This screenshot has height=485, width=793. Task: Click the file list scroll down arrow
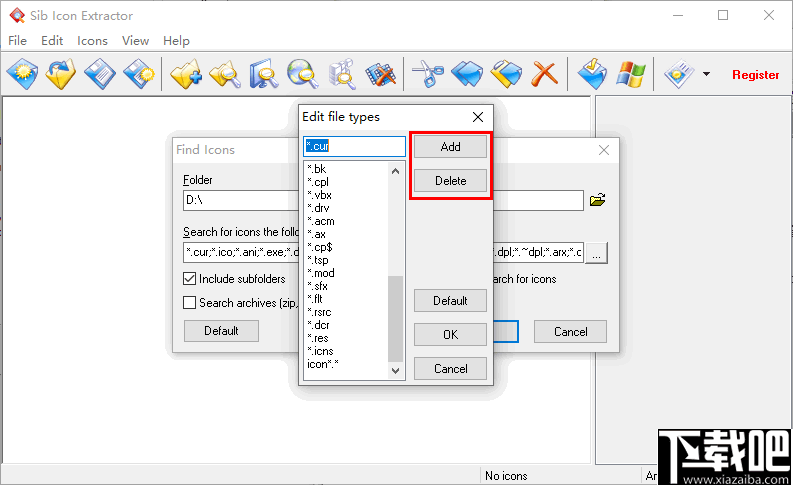(395, 371)
